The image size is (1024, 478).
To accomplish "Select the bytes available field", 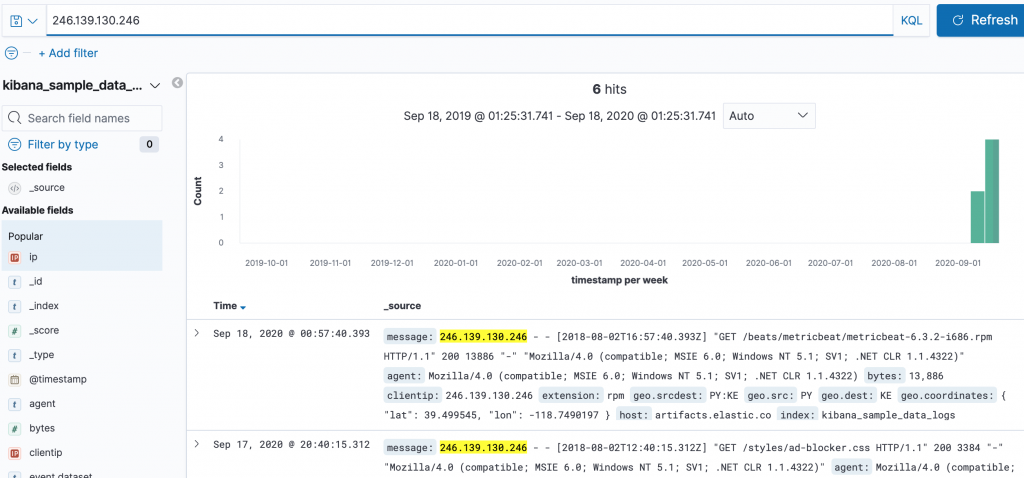I will [42, 428].
